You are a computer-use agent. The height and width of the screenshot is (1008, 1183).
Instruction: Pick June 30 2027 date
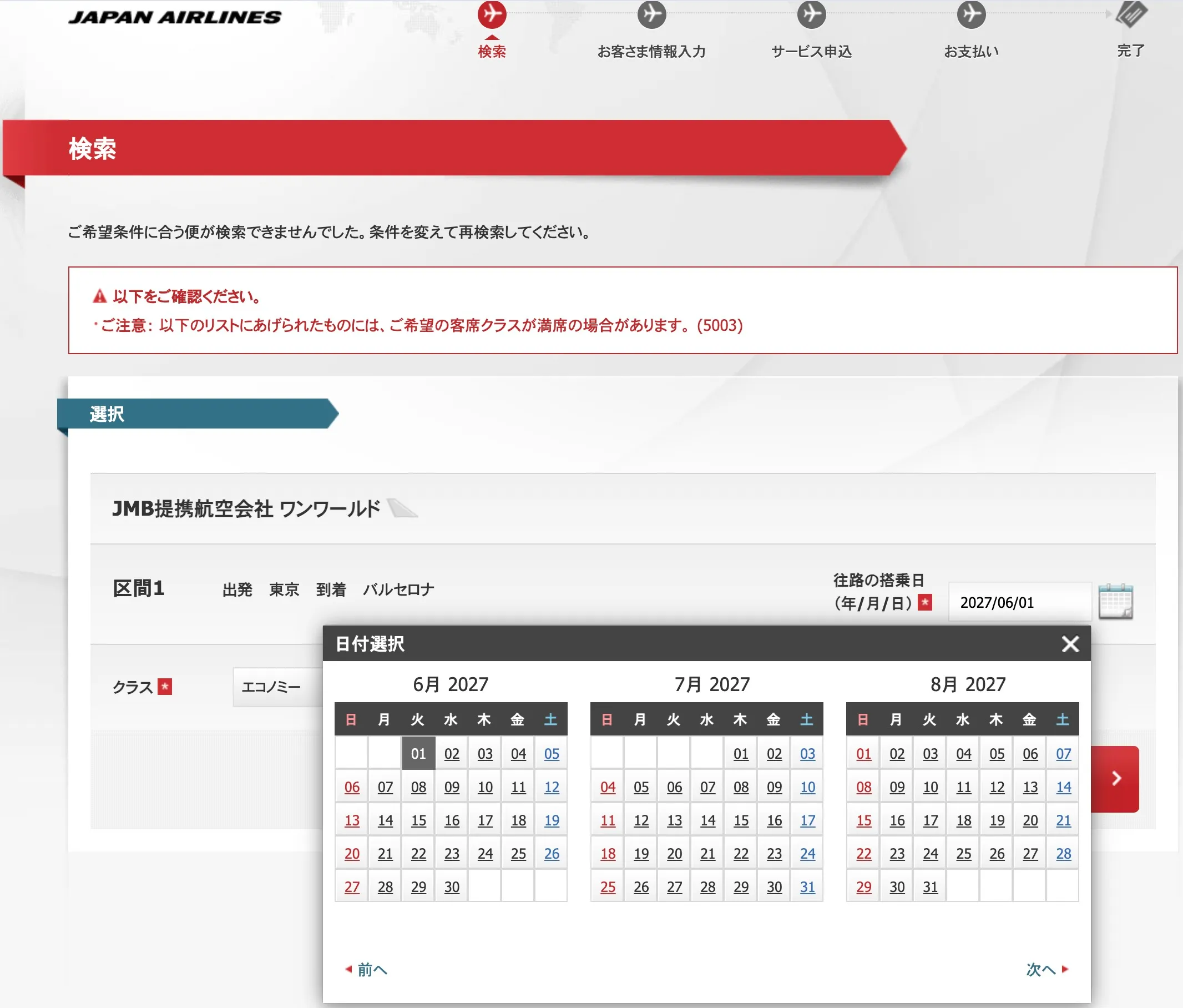pos(452,887)
